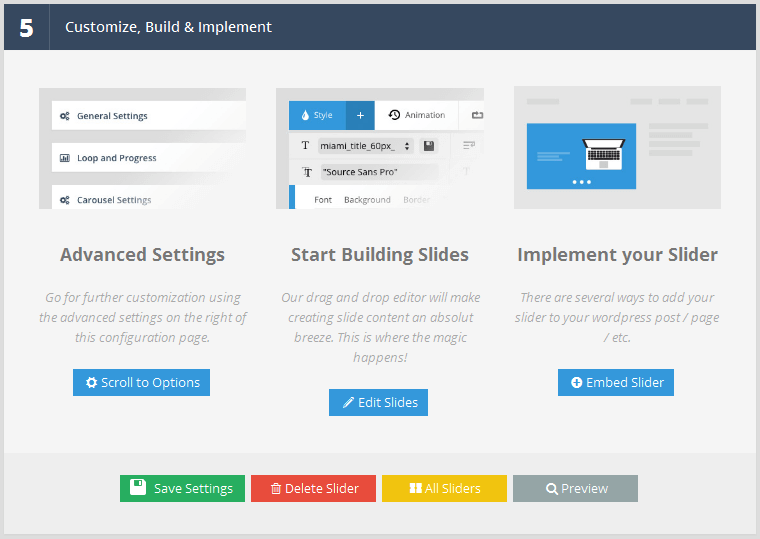Switch to the Background tab
Image resolution: width=760 pixels, height=539 pixels.
(x=367, y=200)
